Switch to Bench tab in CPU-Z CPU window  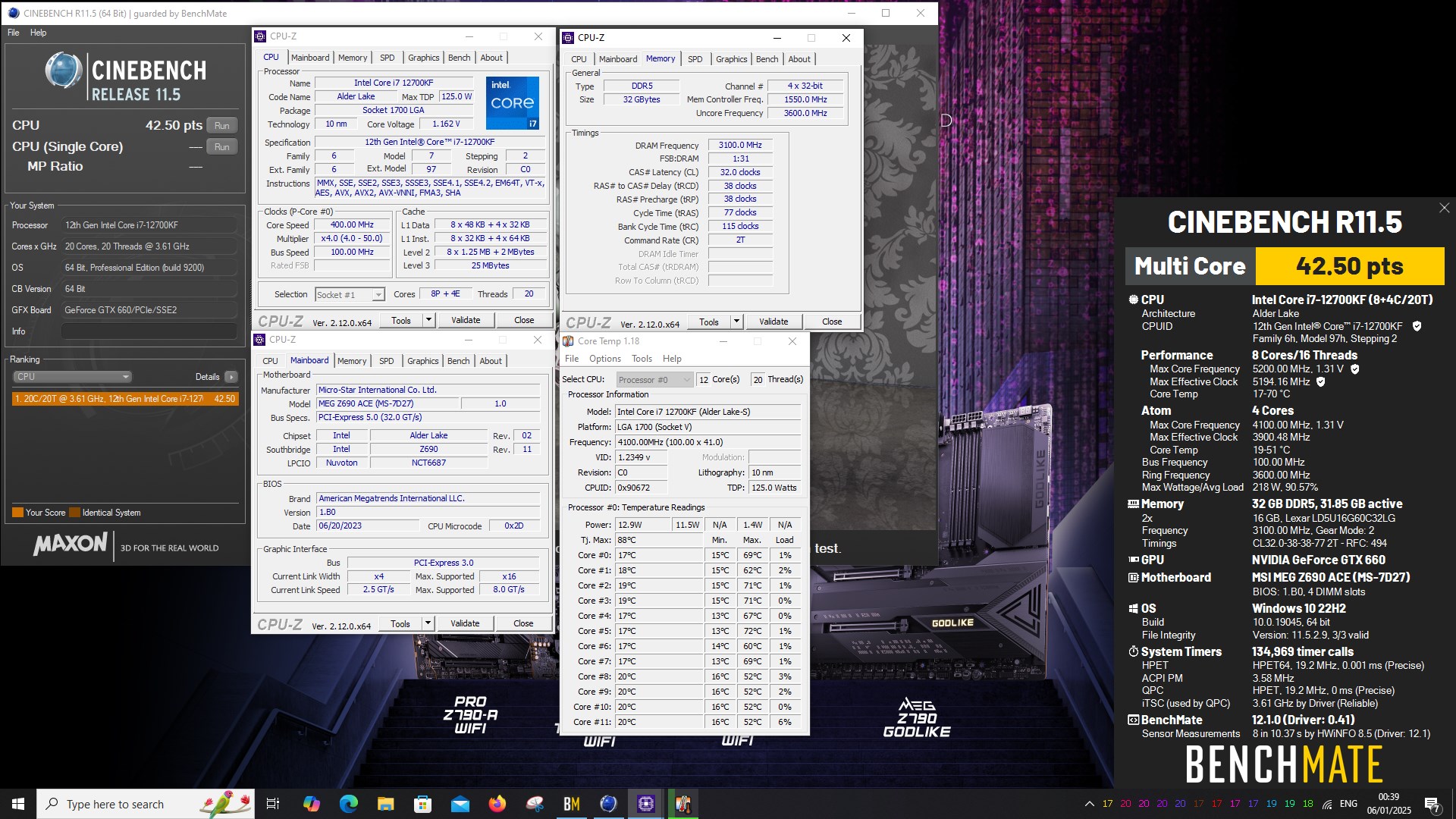pyautogui.click(x=459, y=58)
